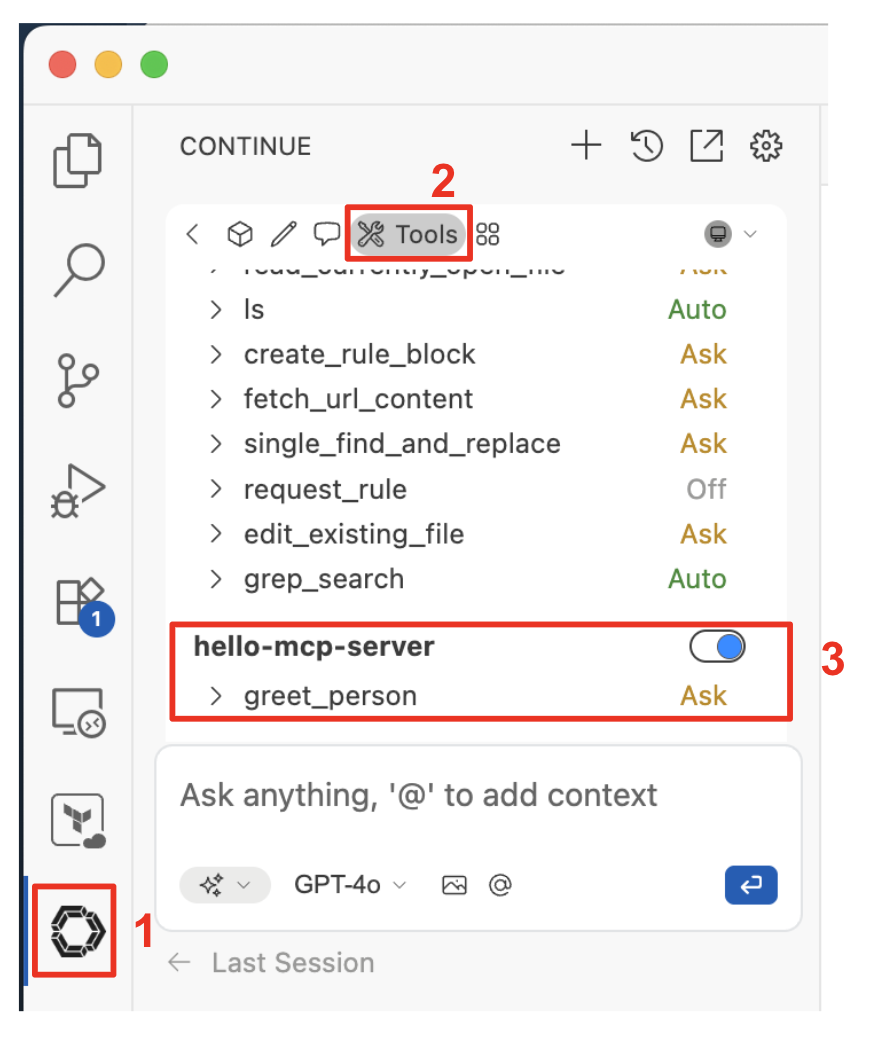The image size is (870, 1042).
Task: Click the CONTINUE panel title
Action: [x=245, y=146]
